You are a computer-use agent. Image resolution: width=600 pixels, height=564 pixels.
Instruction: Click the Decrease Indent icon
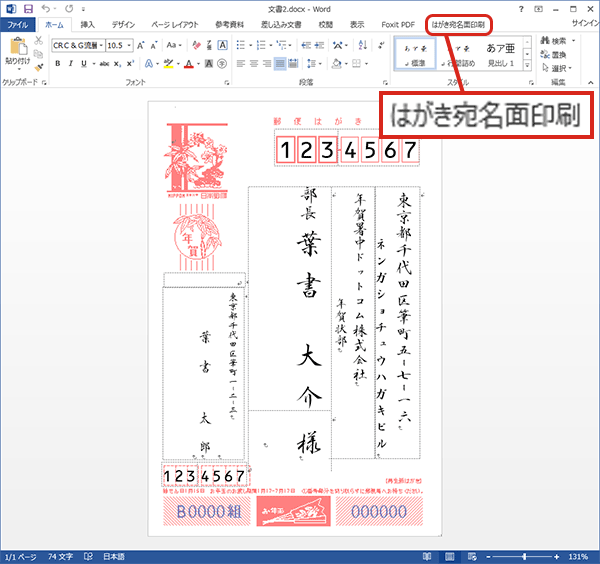[306, 46]
